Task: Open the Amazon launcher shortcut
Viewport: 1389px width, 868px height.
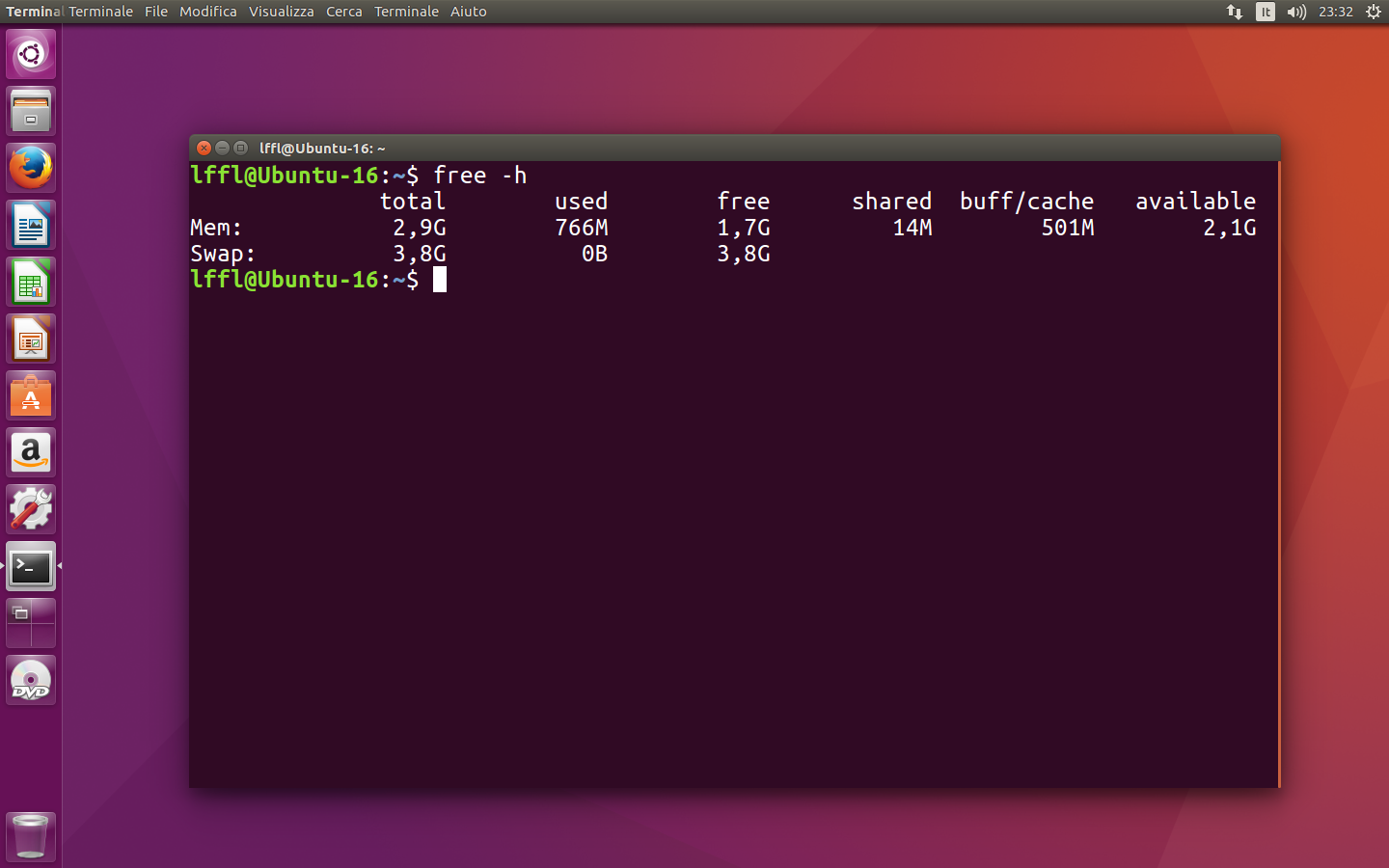Action: [30, 451]
